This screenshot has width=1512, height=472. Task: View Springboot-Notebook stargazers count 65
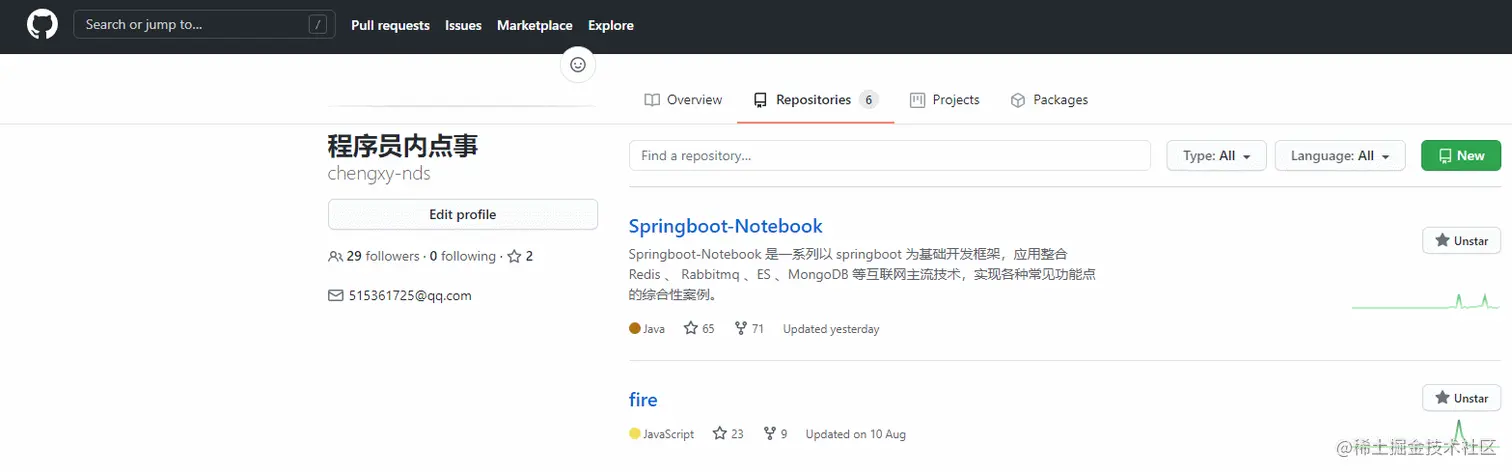click(x=699, y=328)
